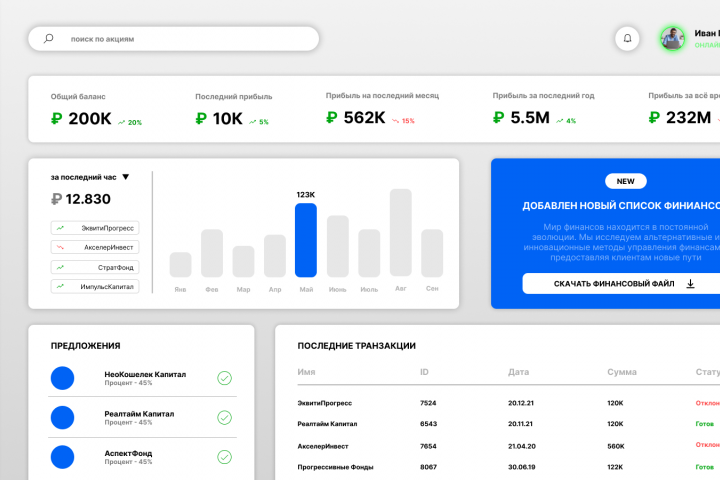Viewport: 720px width, 480px height.
Task: Click the search magnifier icon
Action: pyautogui.click(x=49, y=39)
